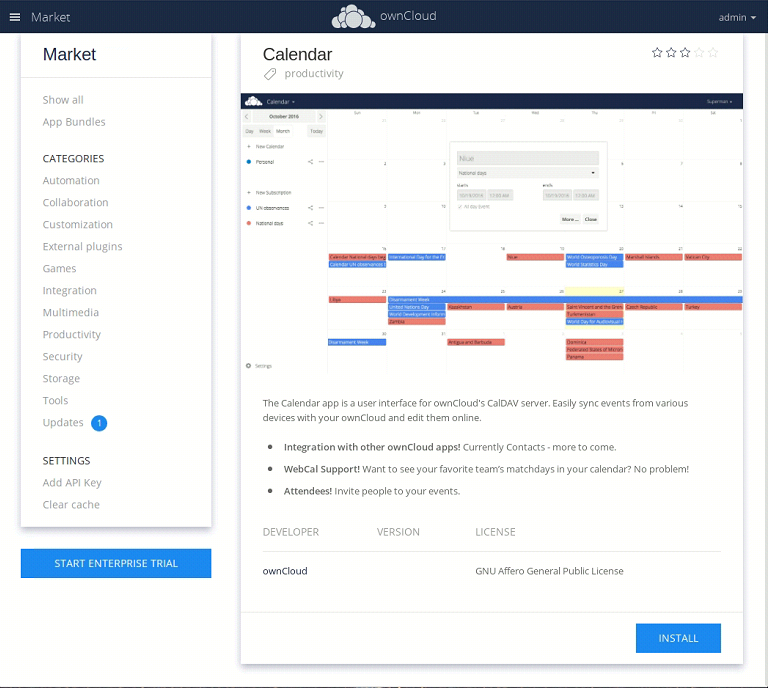Click Add API Key setting

pos(72,483)
